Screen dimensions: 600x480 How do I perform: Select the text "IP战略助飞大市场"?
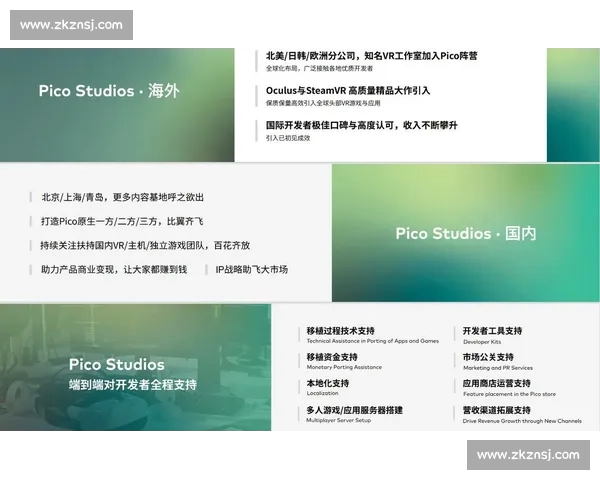pos(251,269)
